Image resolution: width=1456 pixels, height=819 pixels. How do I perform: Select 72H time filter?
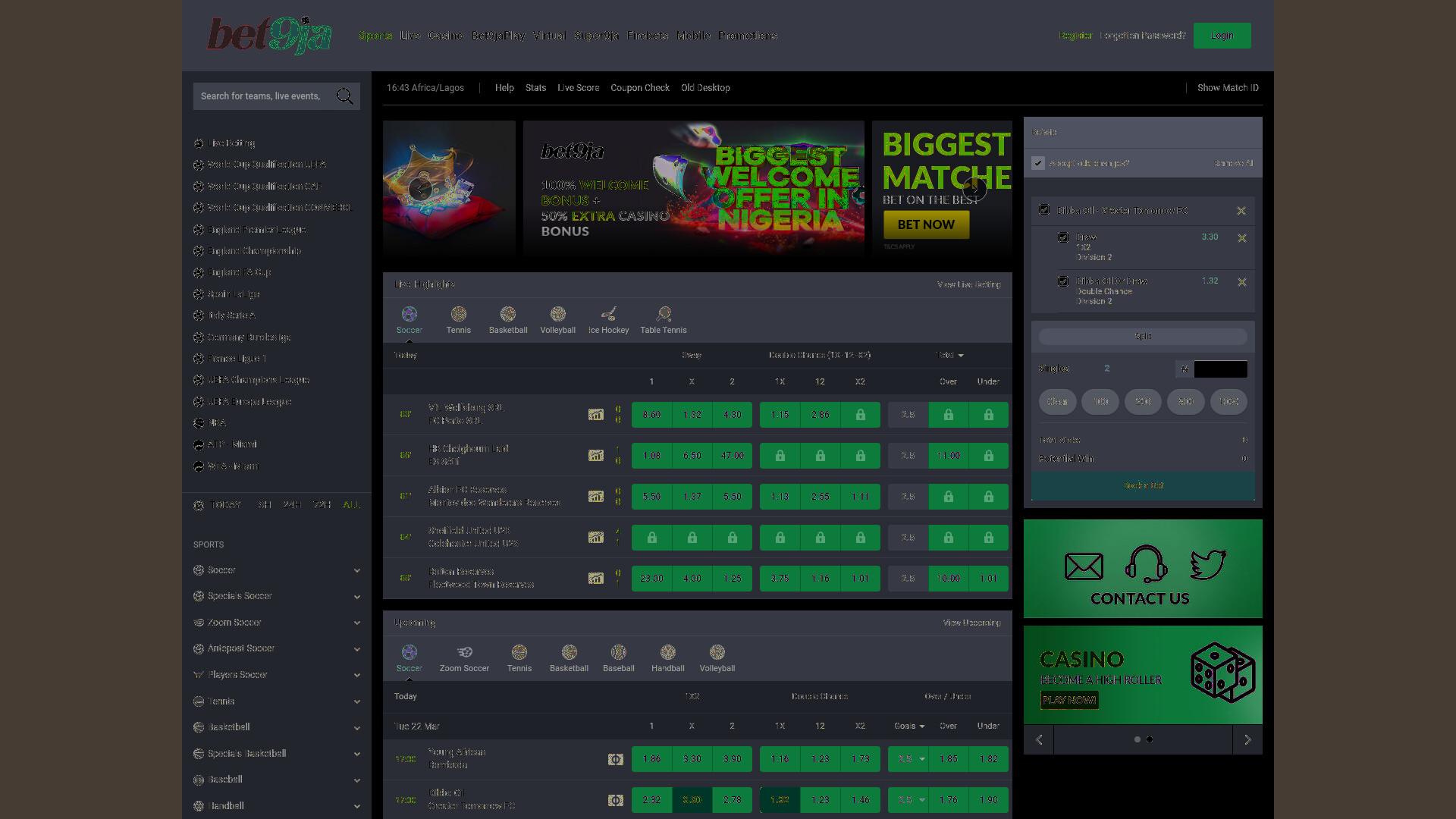322,505
